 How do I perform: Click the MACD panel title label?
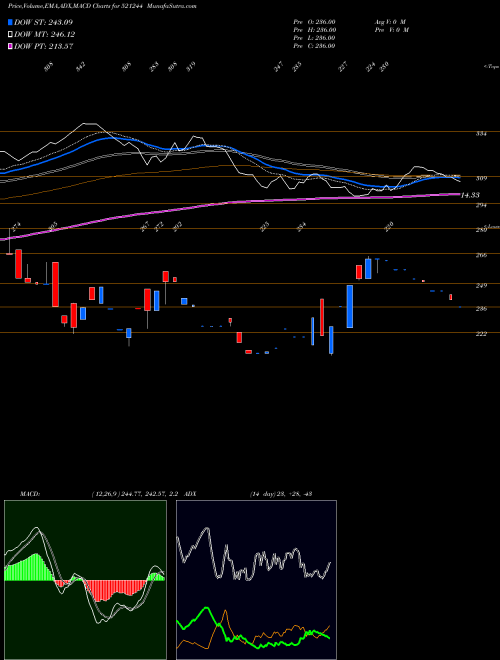[29, 493]
